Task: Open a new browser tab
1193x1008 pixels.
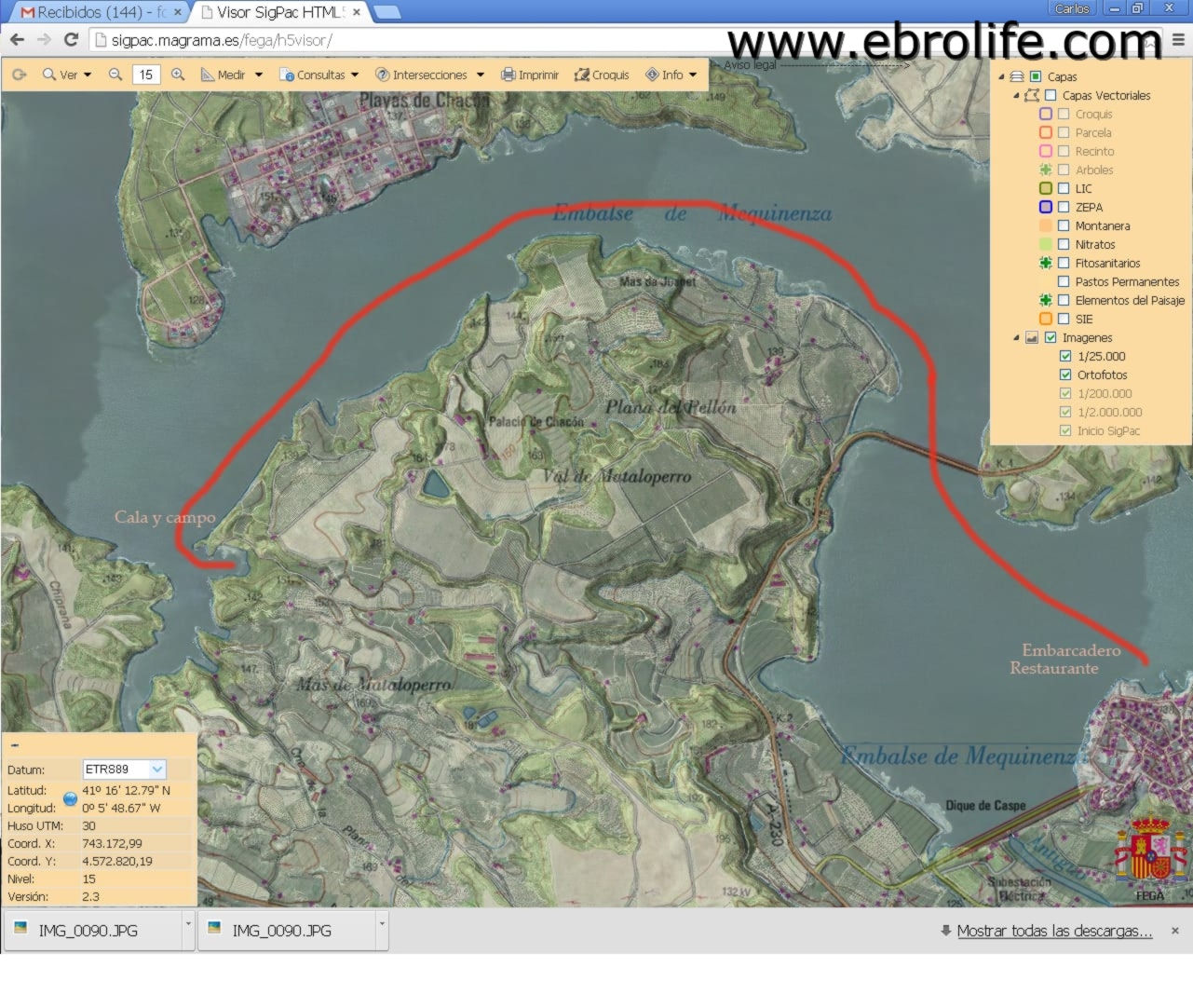Action: pyautogui.click(x=386, y=12)
